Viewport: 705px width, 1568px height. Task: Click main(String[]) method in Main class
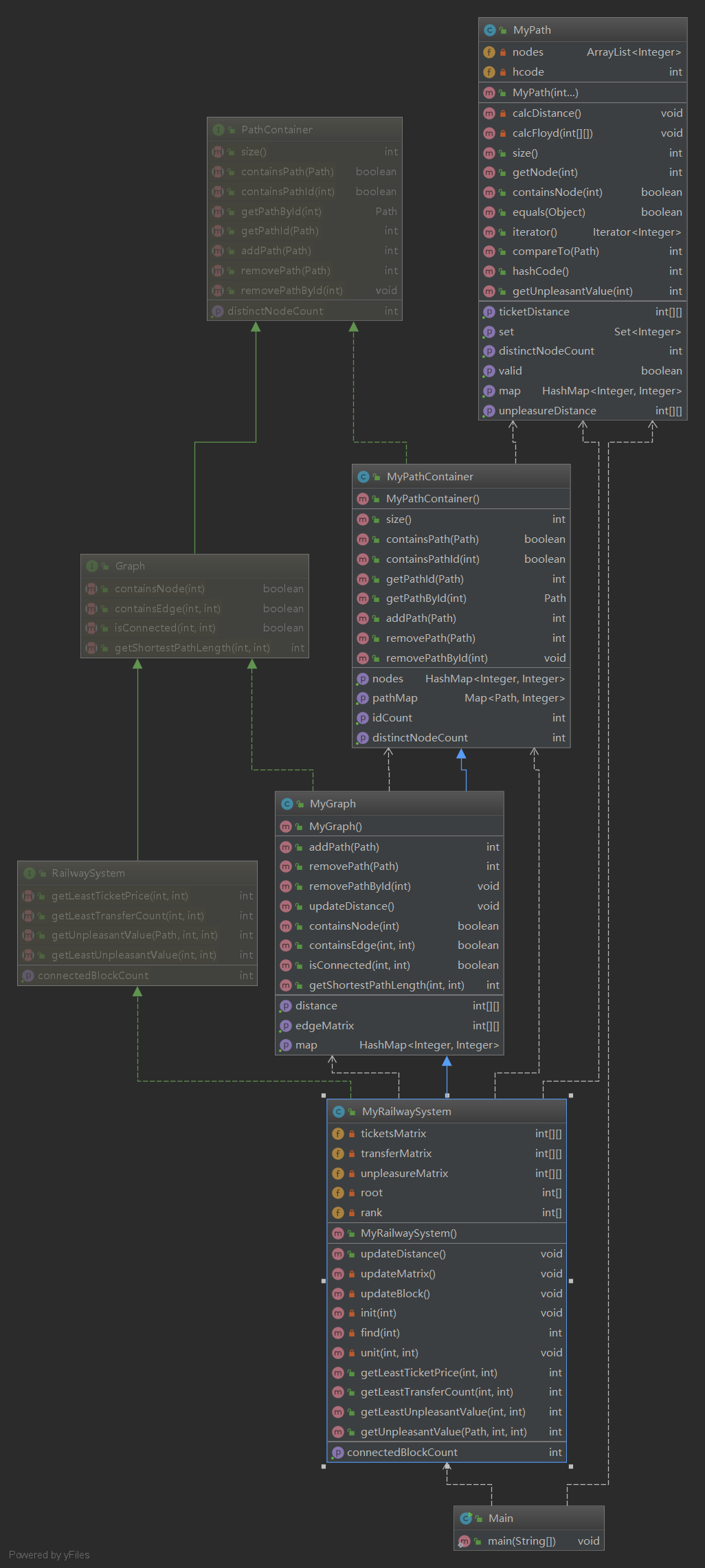coord(522,1541)
